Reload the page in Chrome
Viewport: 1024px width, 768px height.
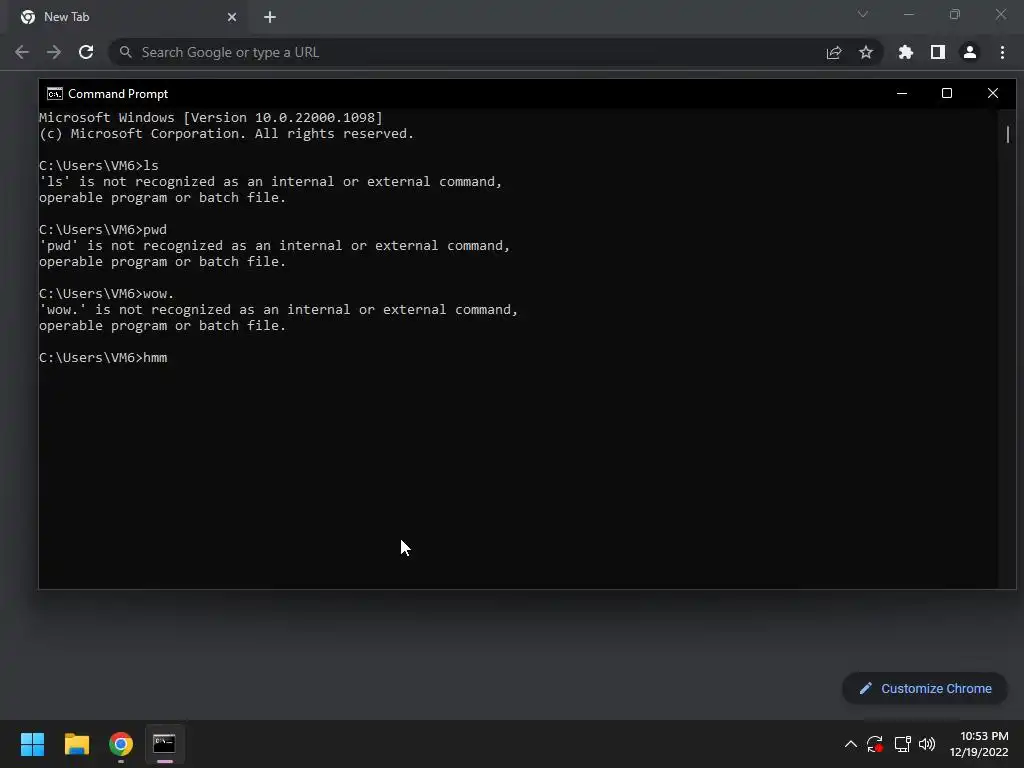[x=86, y=52]
